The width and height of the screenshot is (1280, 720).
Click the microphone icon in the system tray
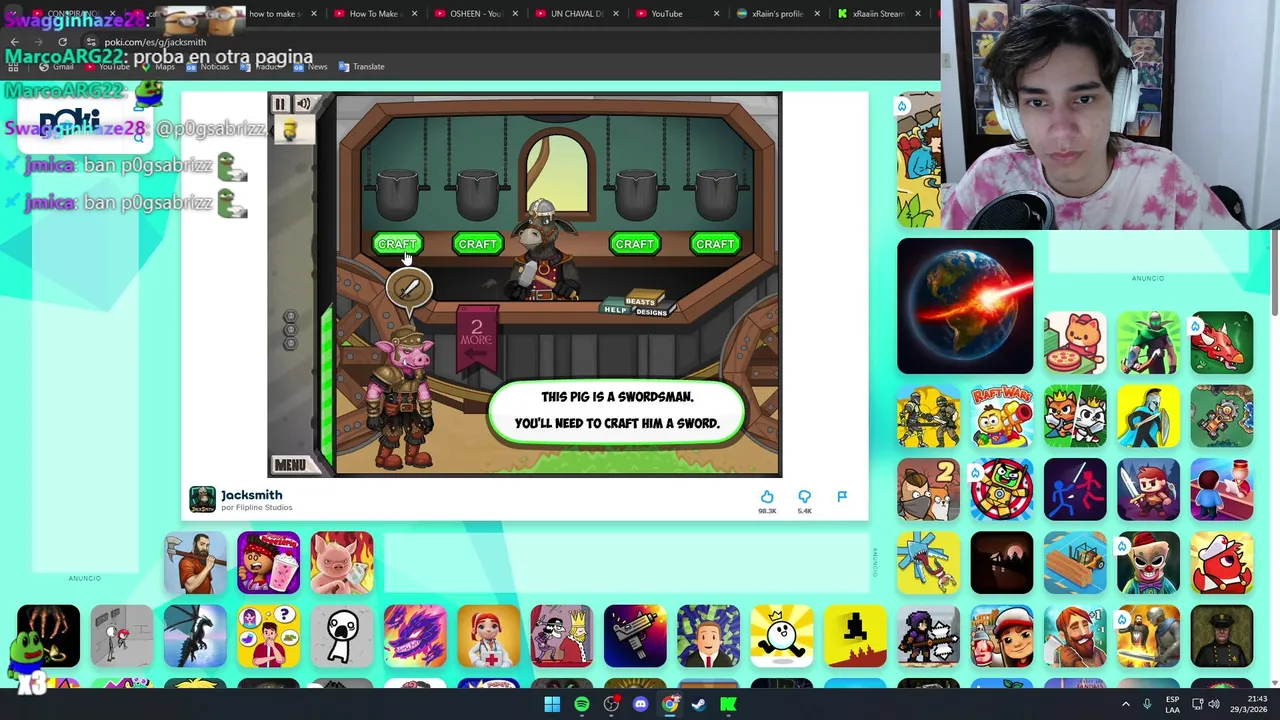pos(1147,704)
